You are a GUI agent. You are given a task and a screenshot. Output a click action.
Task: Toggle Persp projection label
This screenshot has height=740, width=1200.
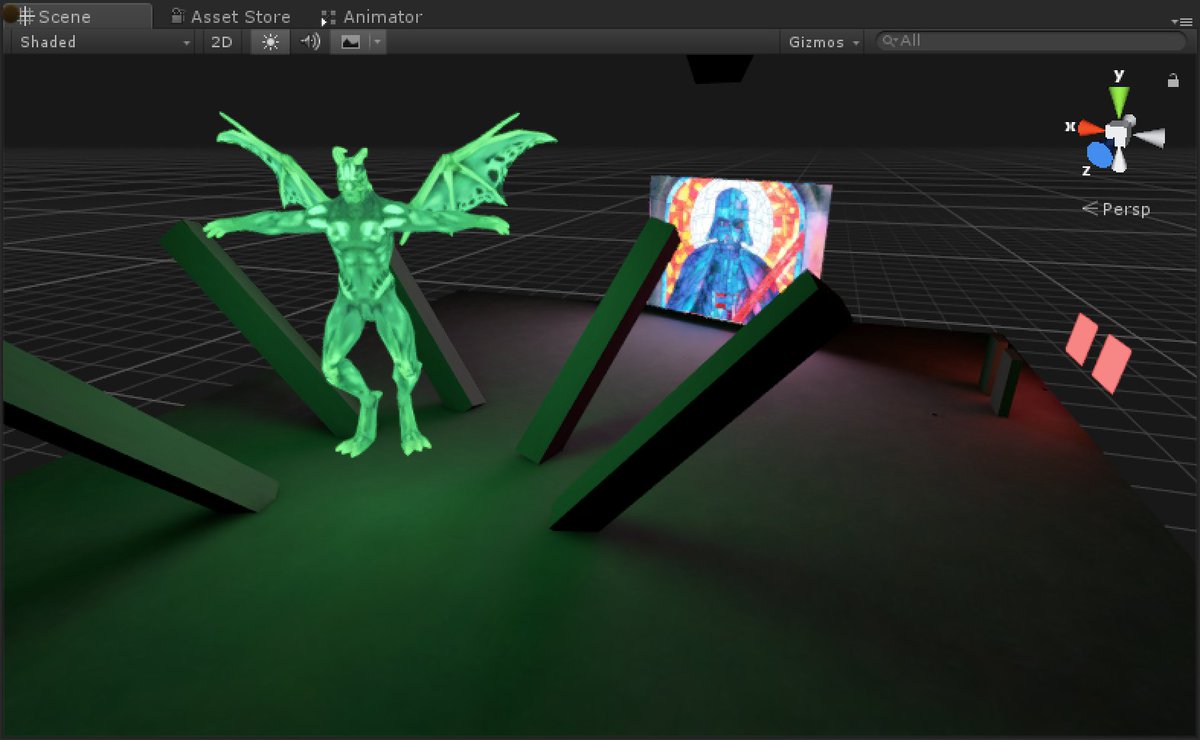pyautogui.click(x=1116, y=209)
